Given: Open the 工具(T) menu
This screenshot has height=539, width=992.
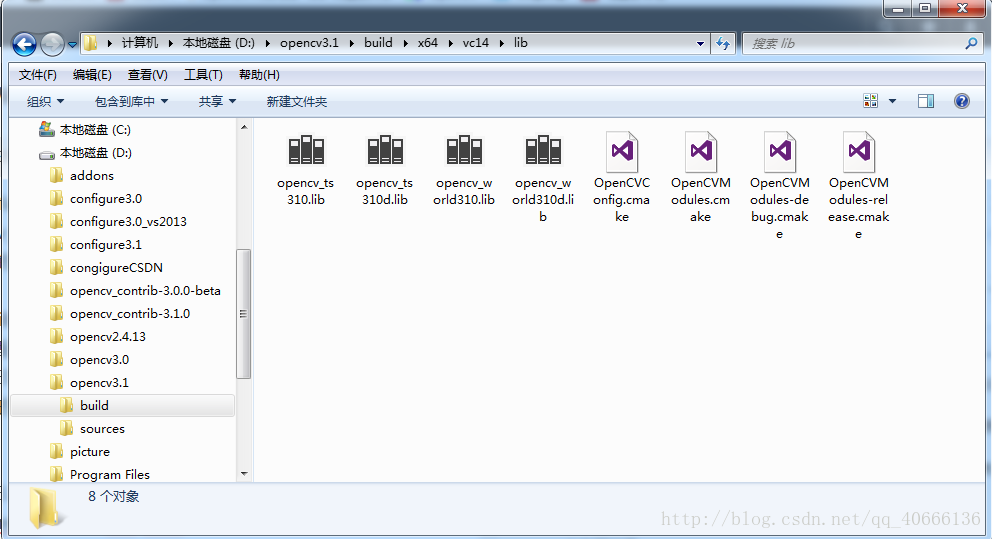Looking at the screenshot, I should click(203, 75).
